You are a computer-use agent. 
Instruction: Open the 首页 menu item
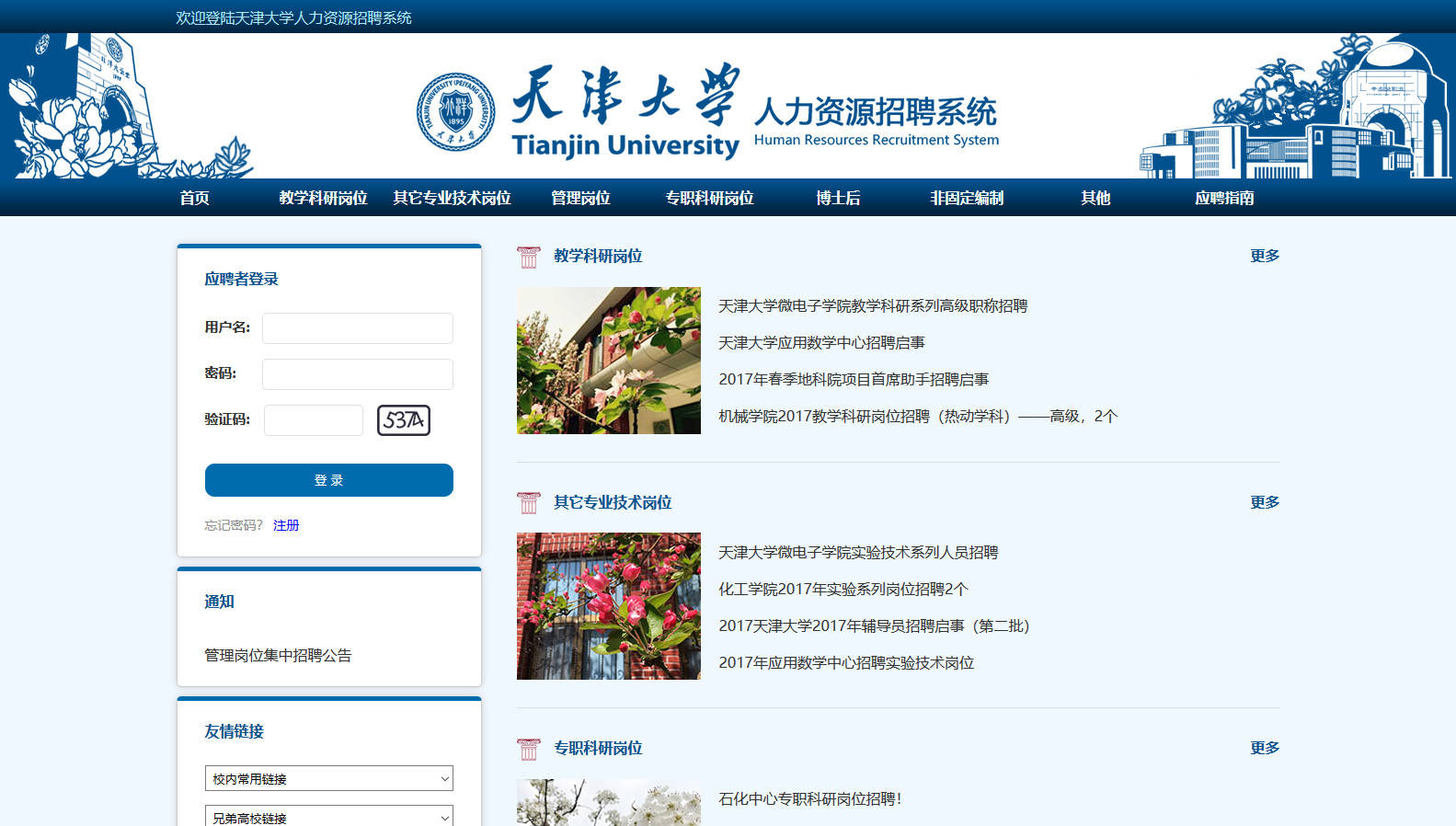[x=194, y=198]
